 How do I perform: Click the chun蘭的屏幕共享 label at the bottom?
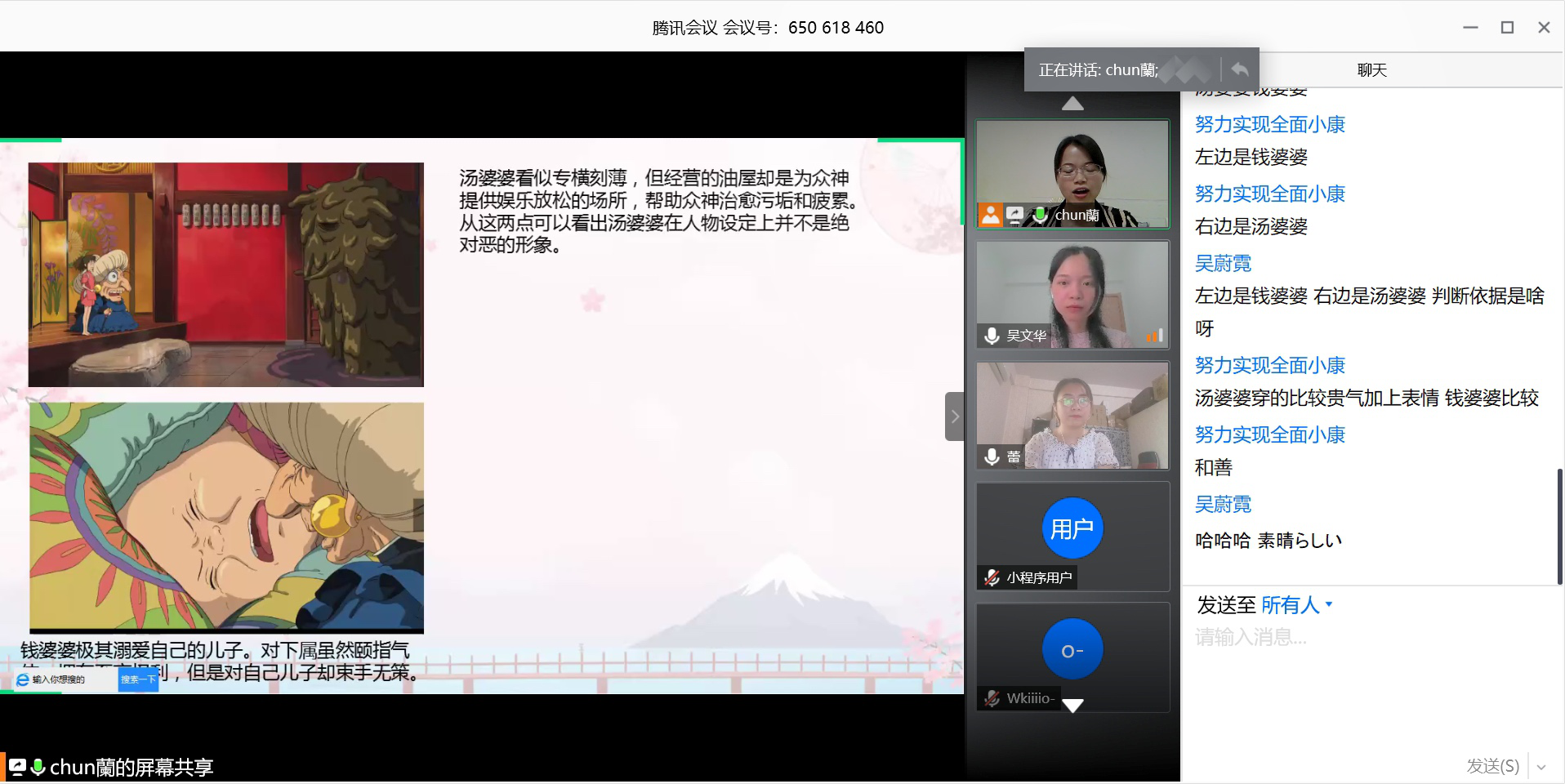tap(132, 767)
